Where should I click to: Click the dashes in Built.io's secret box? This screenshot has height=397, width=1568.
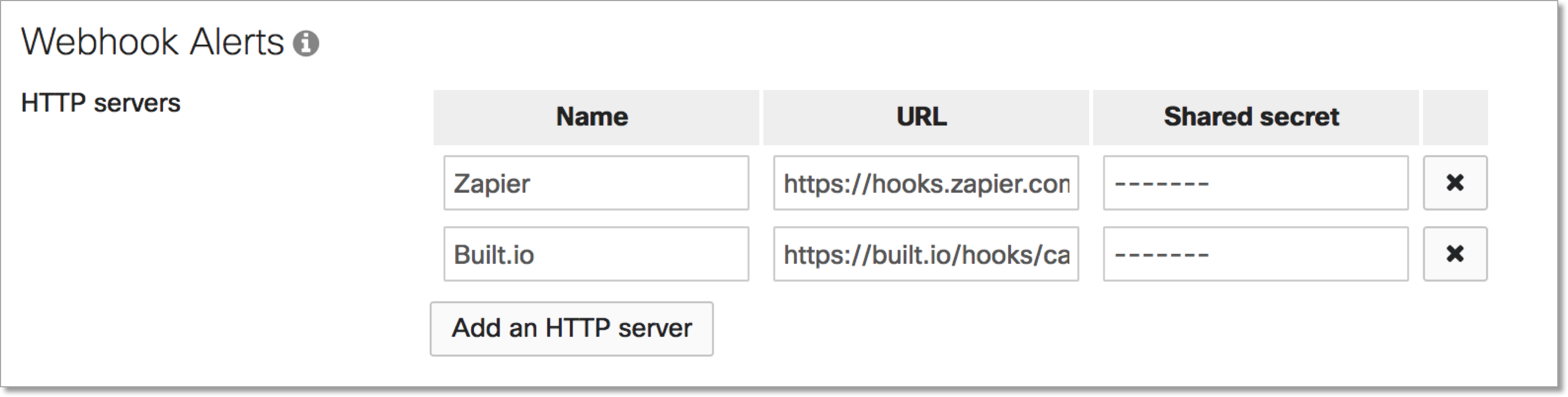click(x=1161, y=255)
